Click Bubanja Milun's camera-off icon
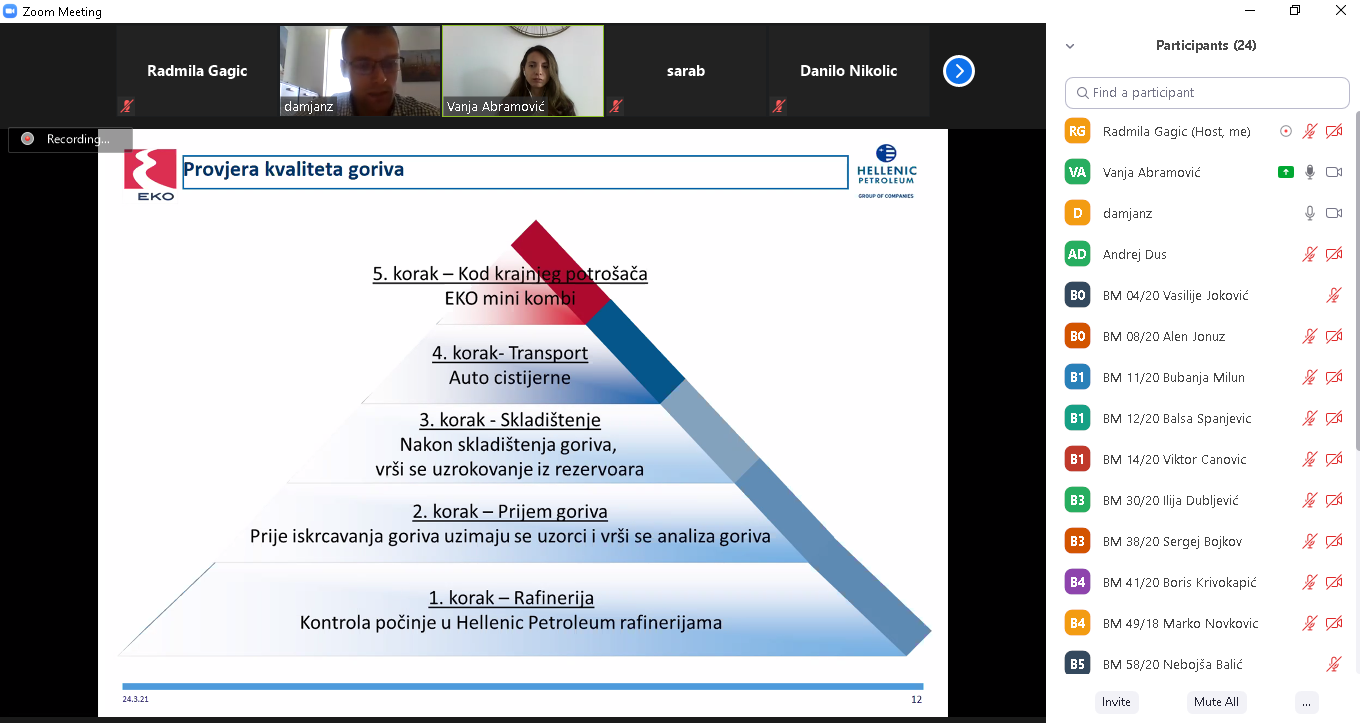This screenshot has width=1360, height=723. pyautogui.click(x=1334, y=377)
